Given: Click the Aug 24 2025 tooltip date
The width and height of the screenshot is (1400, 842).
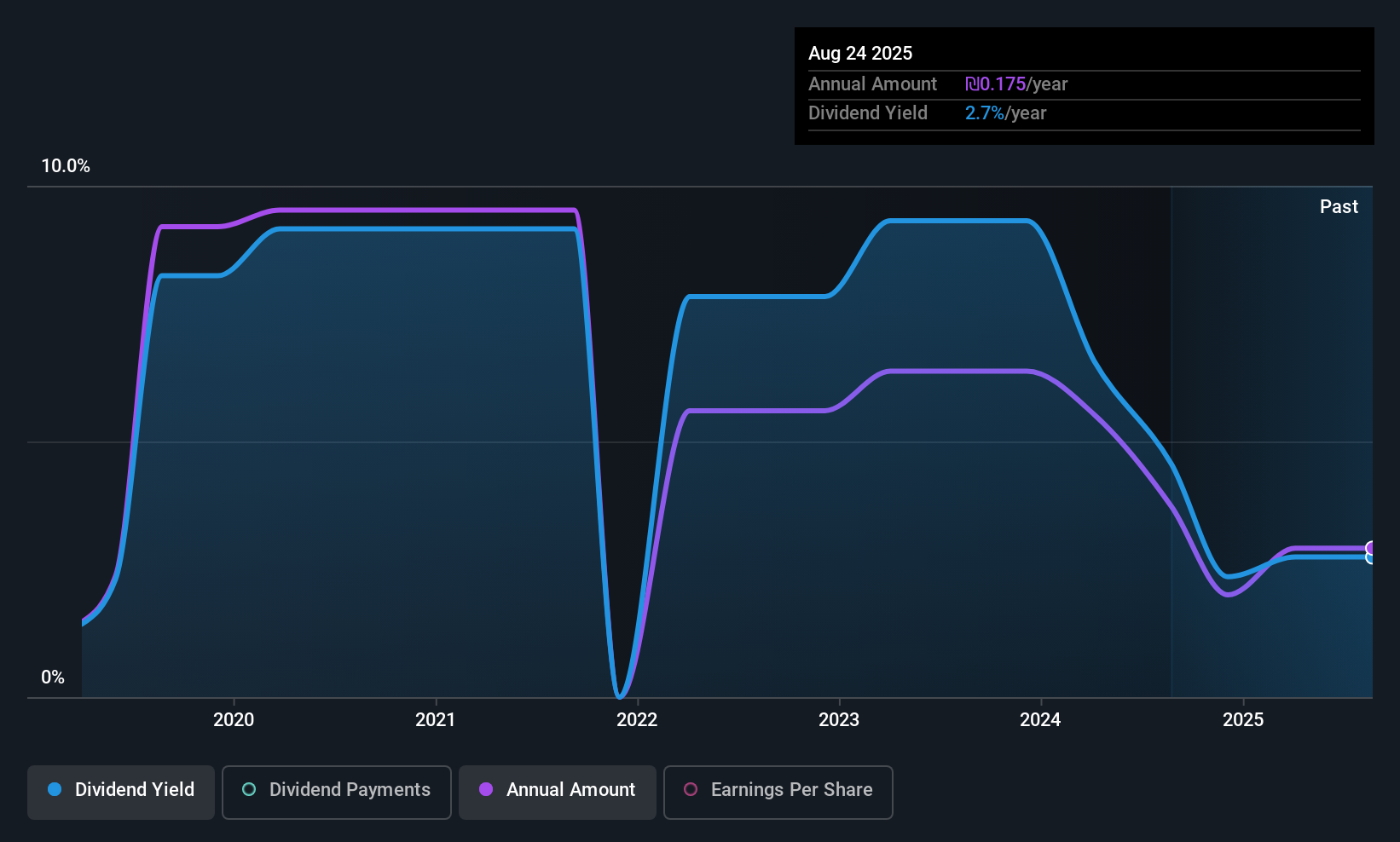Looking at the screenshot, I should tap(860, 53).
